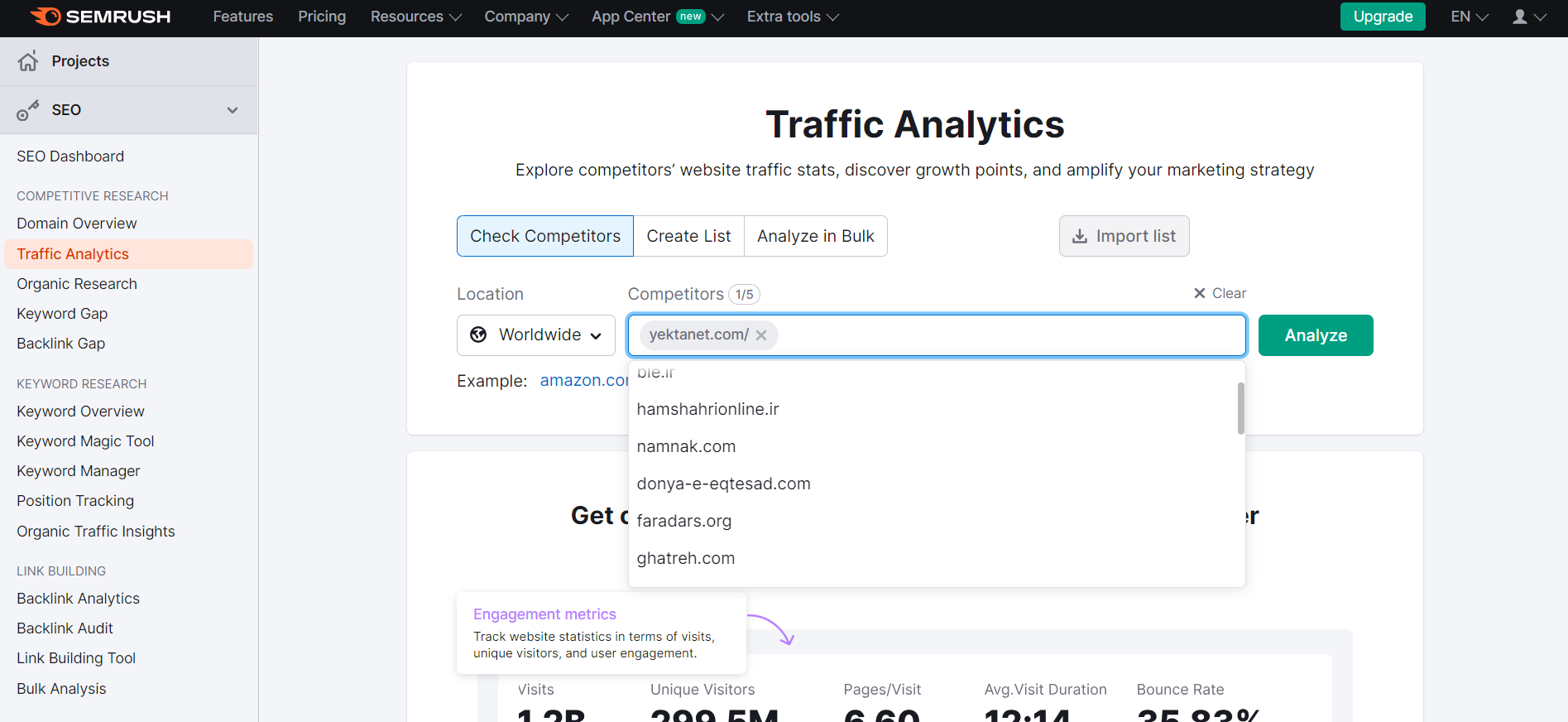Click the Import list button
This screenshot has height=722, width=1568.
tap(1124, 236)
